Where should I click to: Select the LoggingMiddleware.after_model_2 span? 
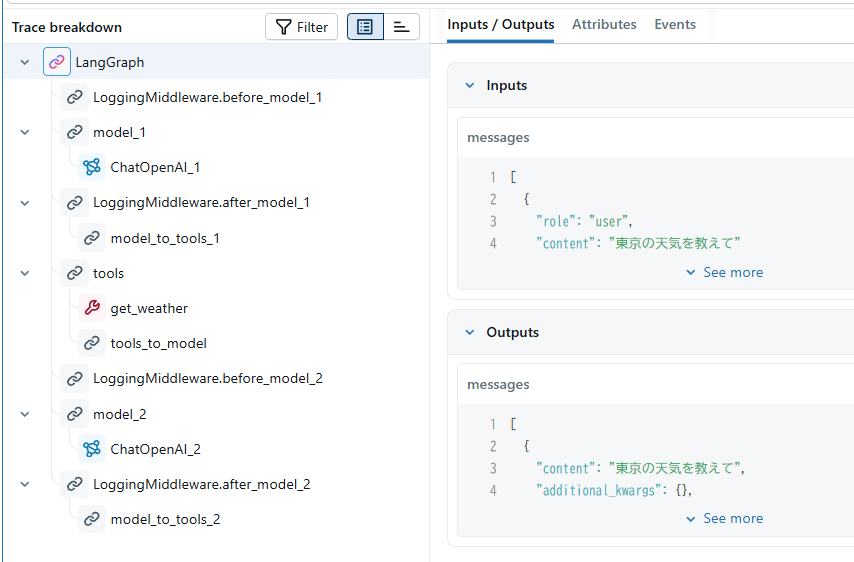tap(202, 485)
